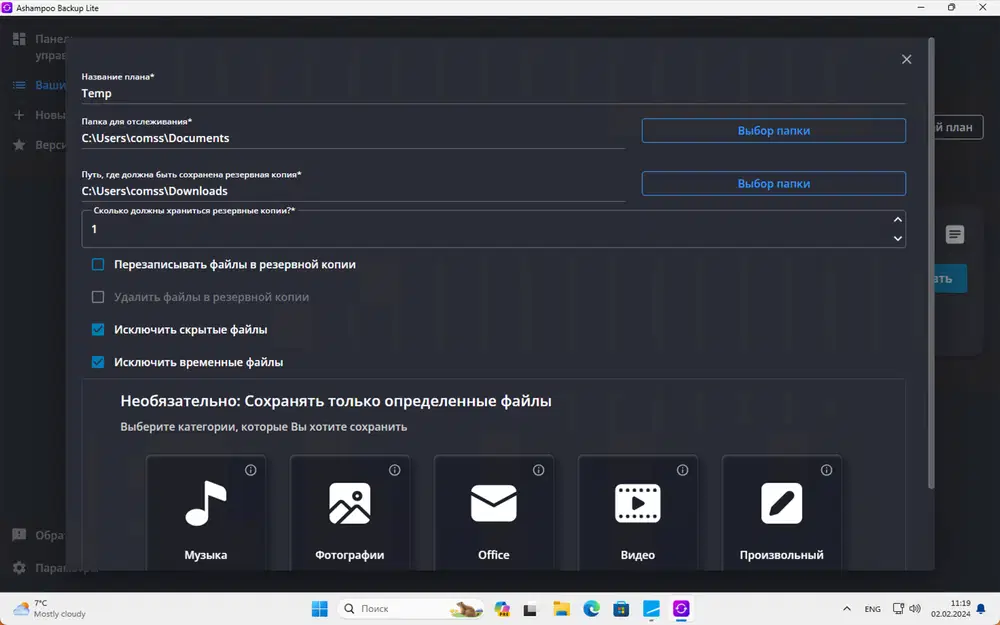Click the Downloads backup path field

tap(353, 191)
